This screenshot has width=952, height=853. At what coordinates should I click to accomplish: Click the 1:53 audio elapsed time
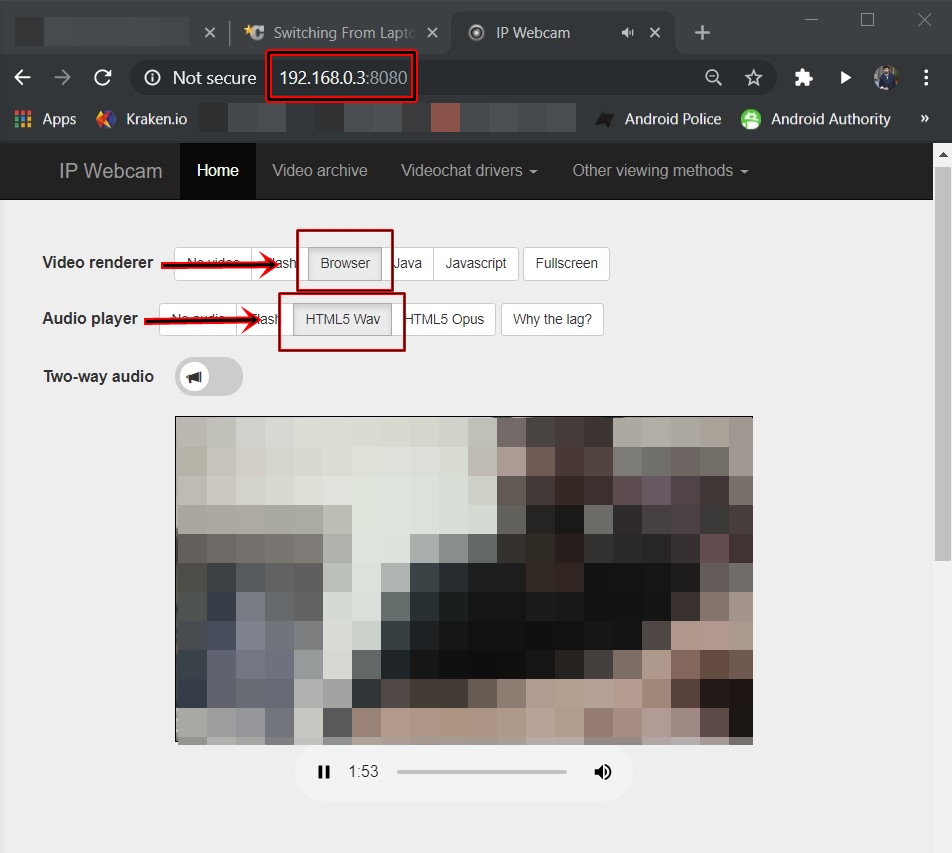363,772
